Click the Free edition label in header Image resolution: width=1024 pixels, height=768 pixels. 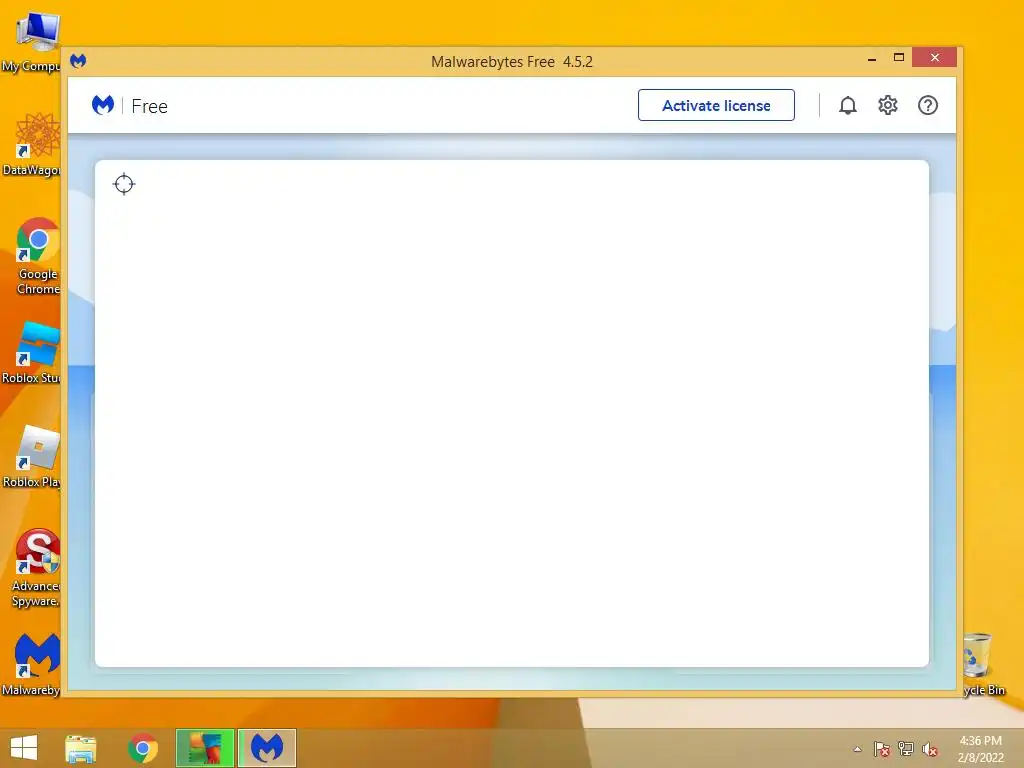[x=150, y=106]
